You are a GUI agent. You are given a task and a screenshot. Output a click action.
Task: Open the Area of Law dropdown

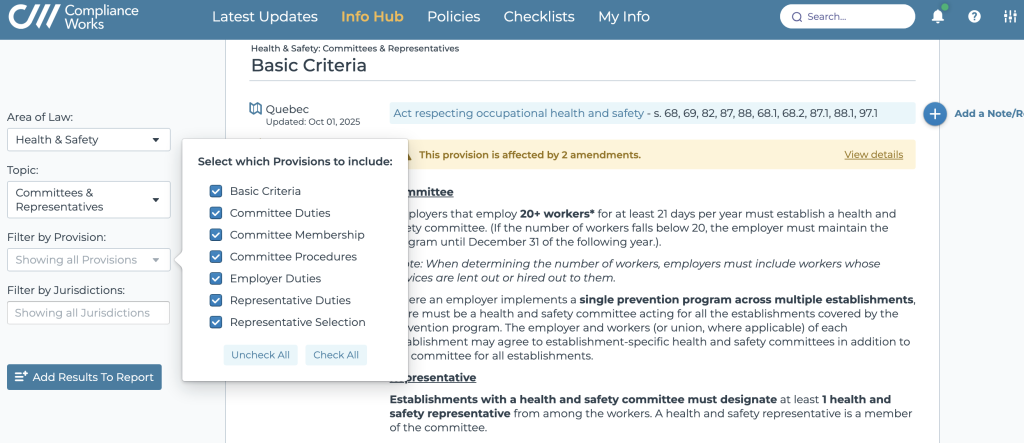[88, 140]
